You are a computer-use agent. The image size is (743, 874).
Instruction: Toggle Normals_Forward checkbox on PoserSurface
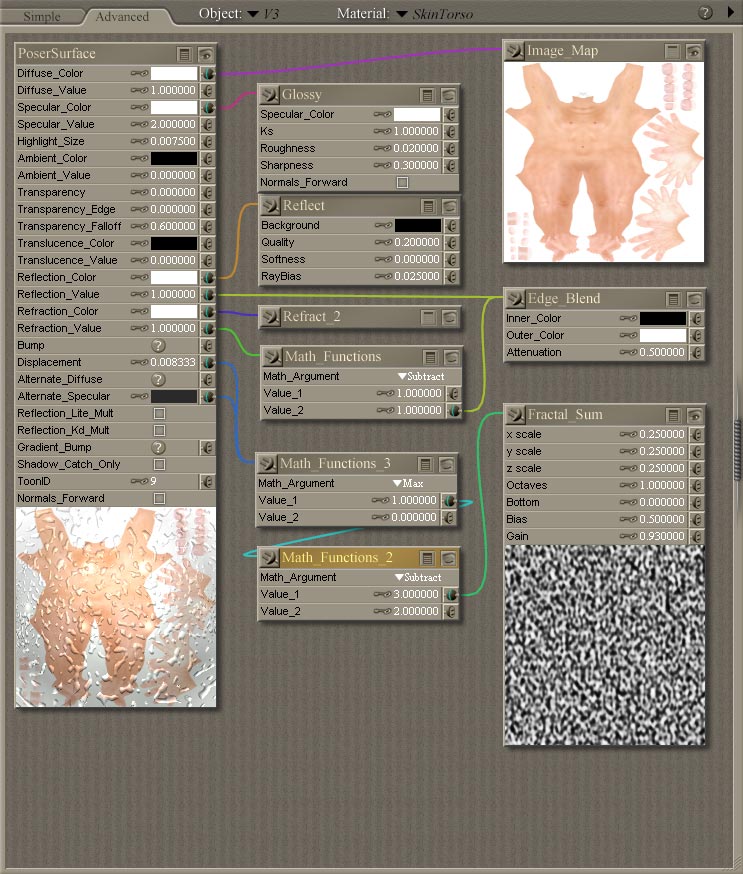(x=159, y=499)
